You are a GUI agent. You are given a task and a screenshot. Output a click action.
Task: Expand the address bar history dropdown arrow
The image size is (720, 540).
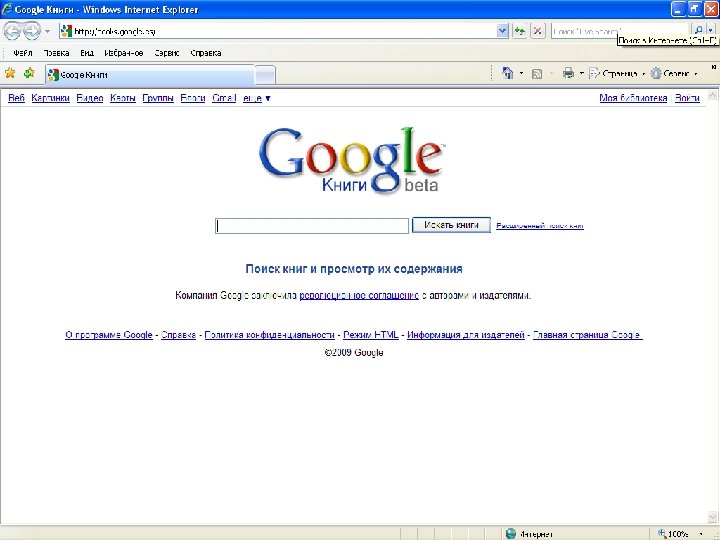503,31
